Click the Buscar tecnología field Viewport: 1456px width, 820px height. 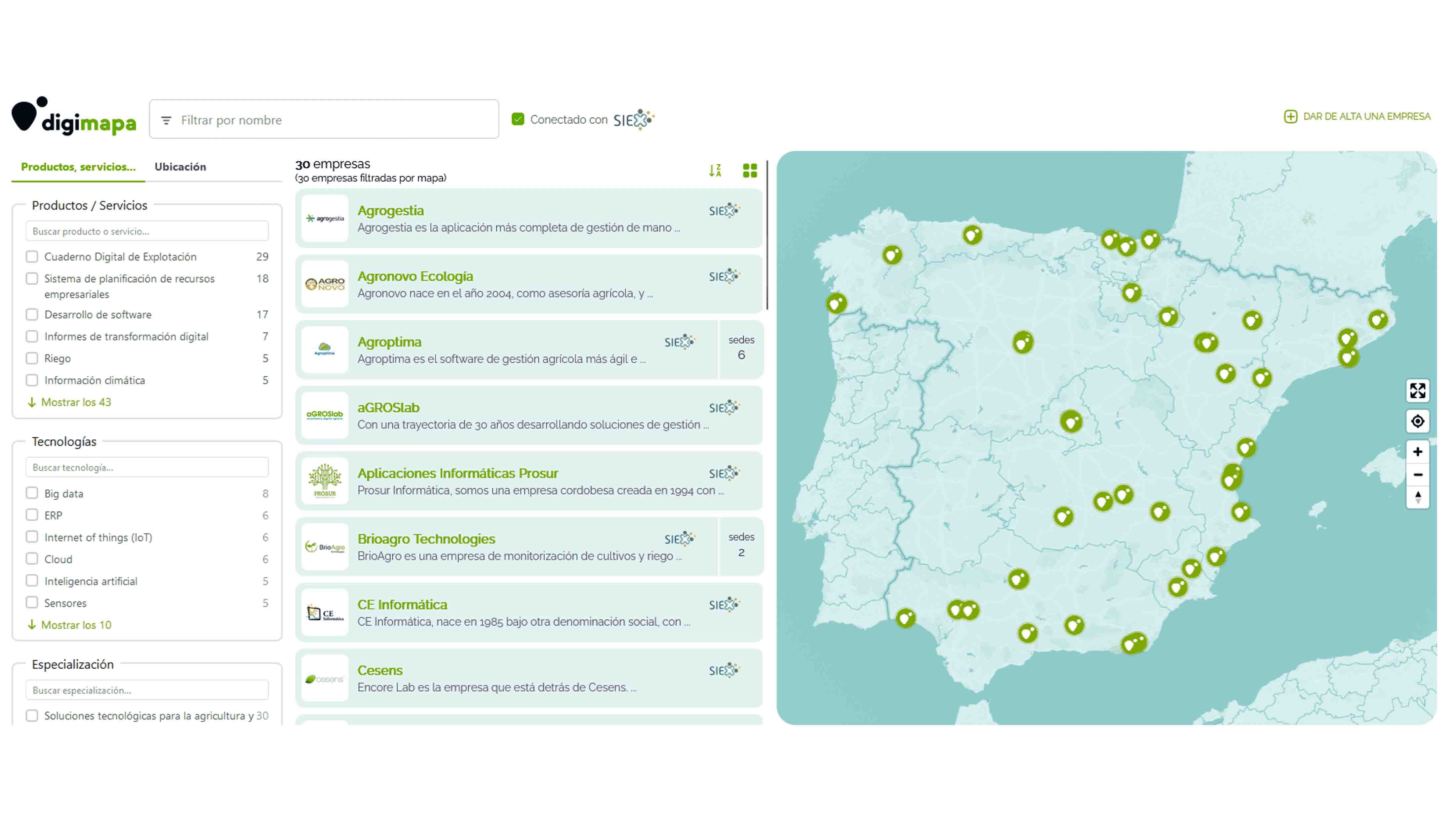(x=147, y=468)
